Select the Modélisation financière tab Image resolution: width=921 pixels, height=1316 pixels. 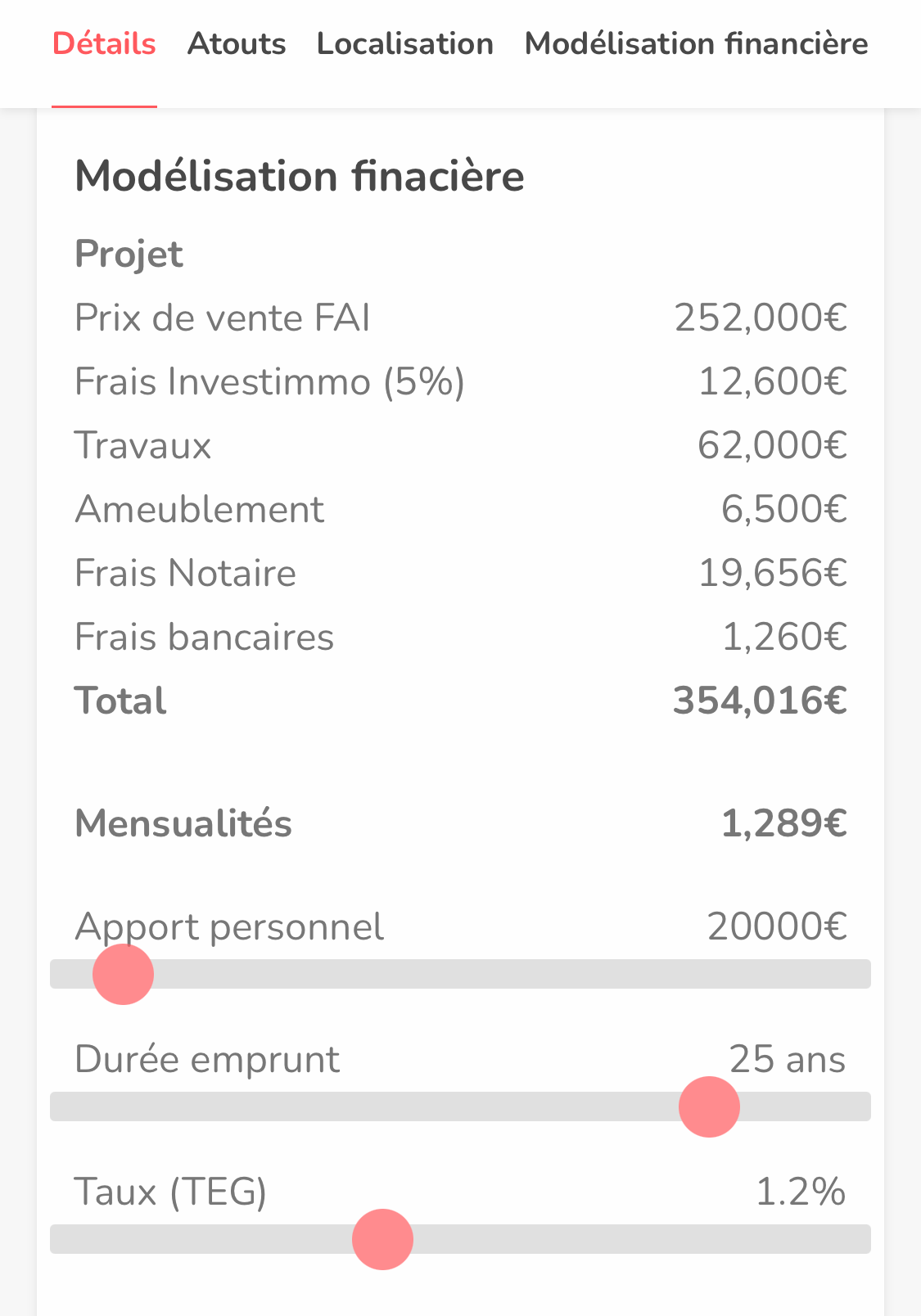(x=696, y=44)
